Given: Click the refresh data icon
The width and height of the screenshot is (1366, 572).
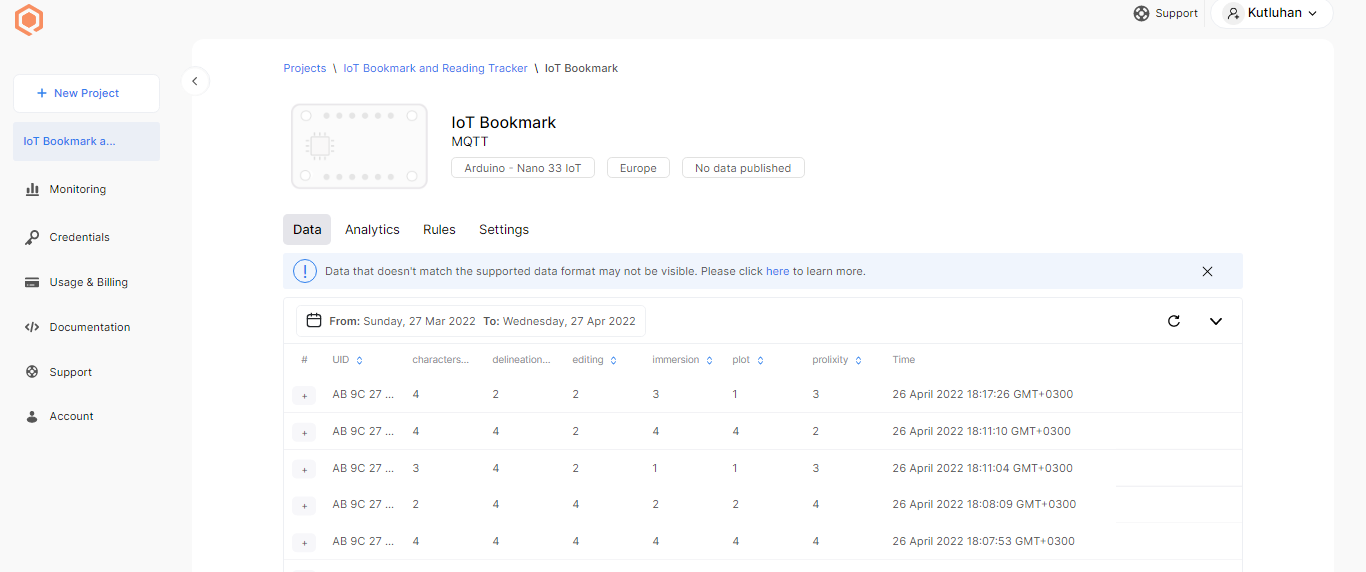Looking at the screenshot, I should point(1174,321).
